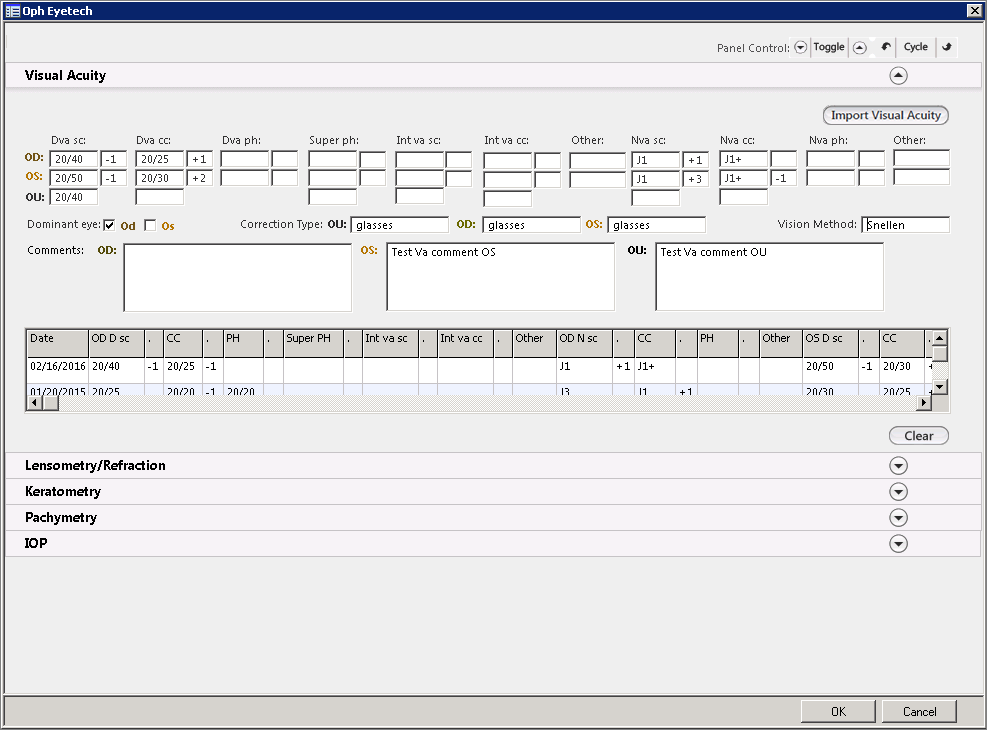The image size is (987, 730).
Task: Click the Panel Control collapse-all up arrow
Action: pos(859,47)
